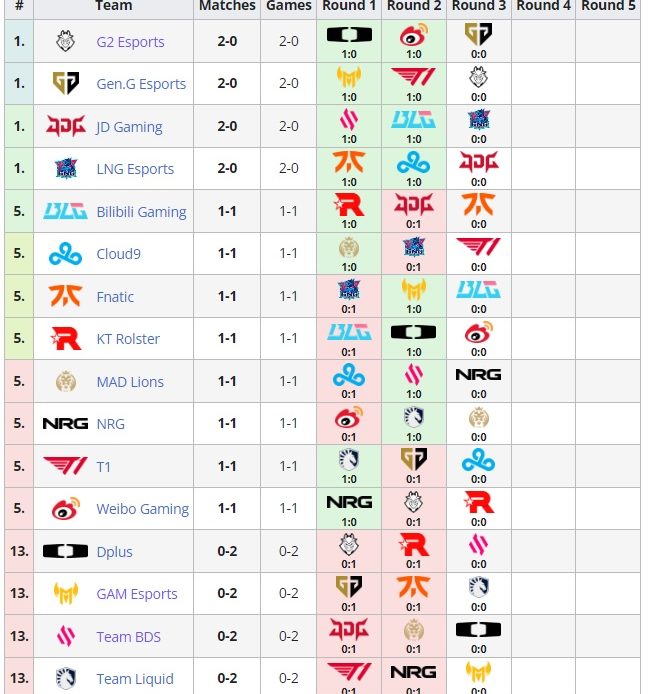This screenshot has height=694, width=649.
Task: Click Dplus logo in G2 Esports' Round 1 cell
Action: (348, 35)
